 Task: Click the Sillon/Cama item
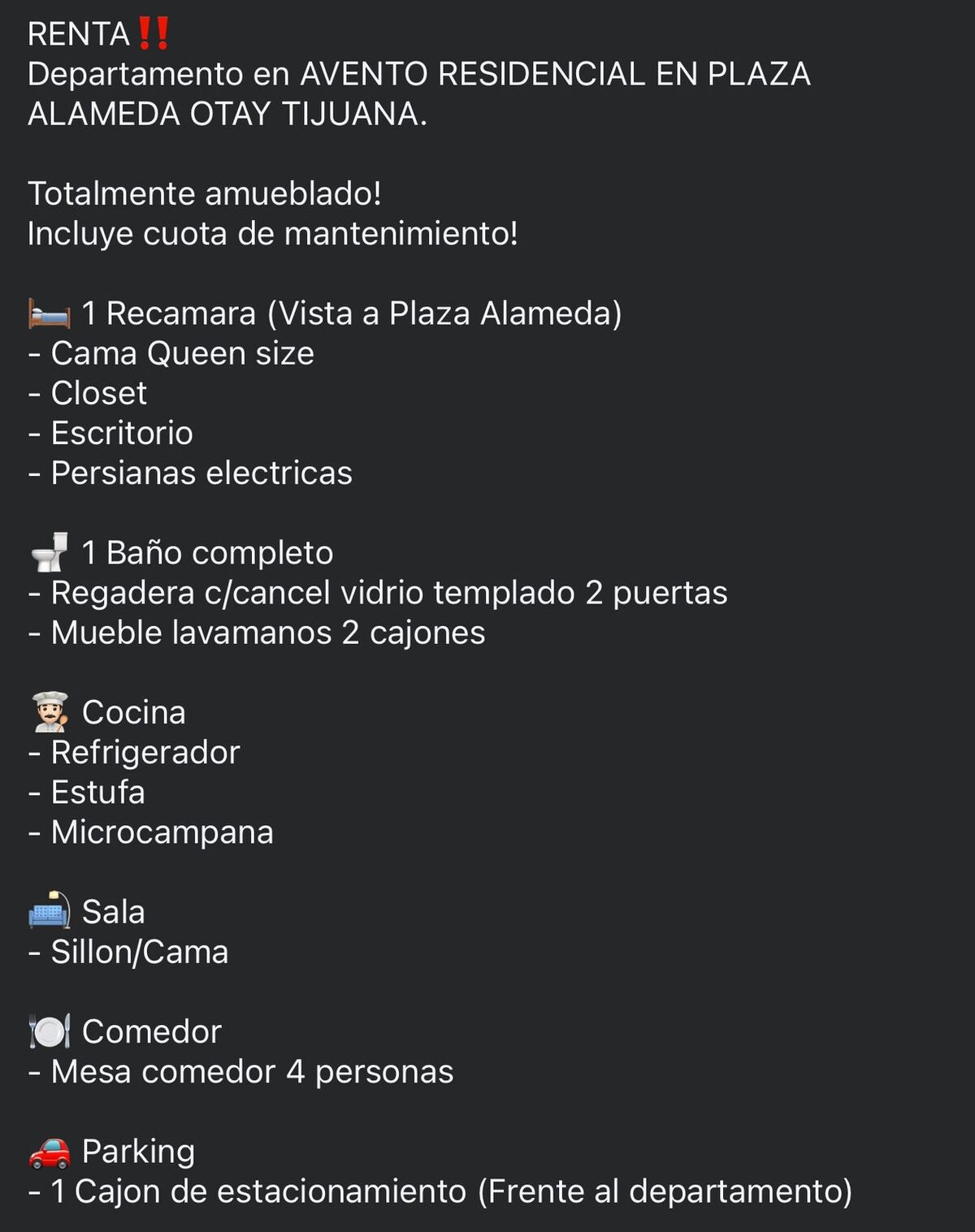[128, 952]
